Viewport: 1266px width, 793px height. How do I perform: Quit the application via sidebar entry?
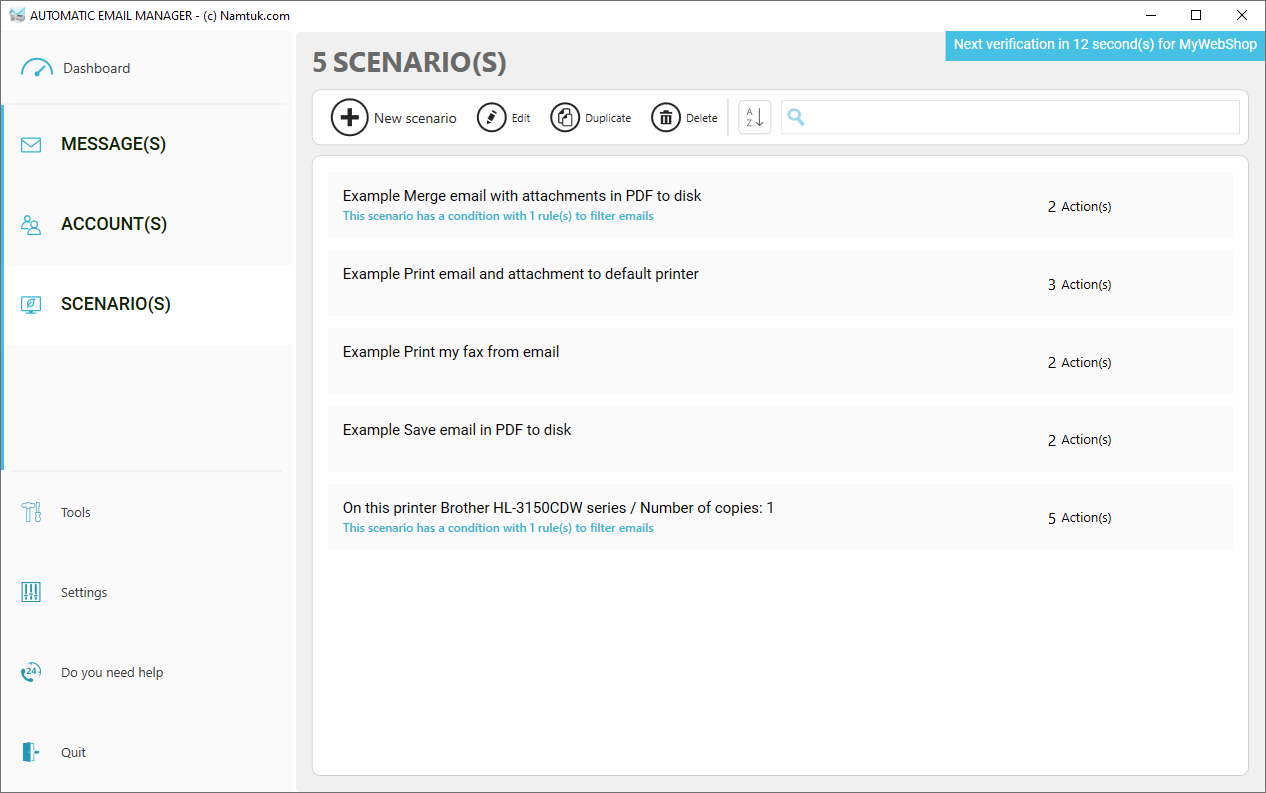(73, 751)
